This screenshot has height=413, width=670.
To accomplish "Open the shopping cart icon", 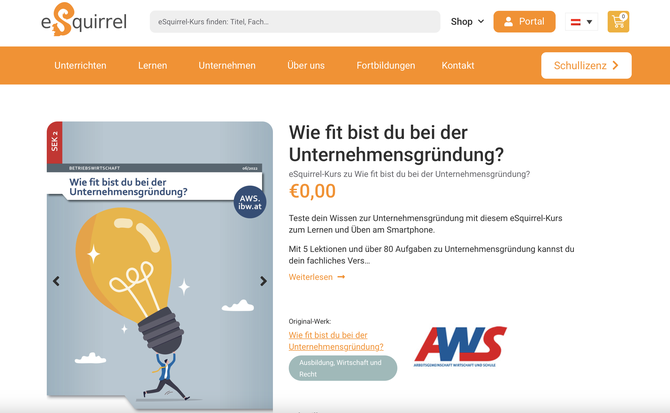I will tap(618, 21).
